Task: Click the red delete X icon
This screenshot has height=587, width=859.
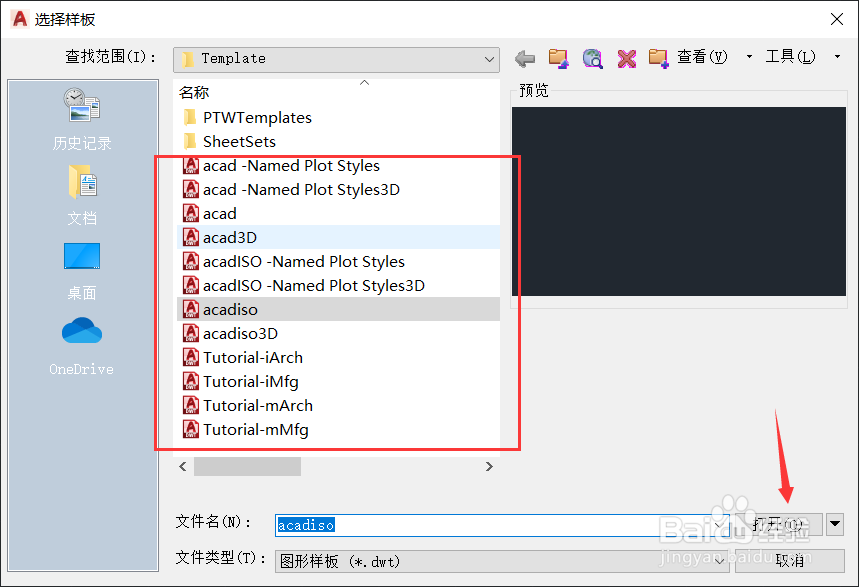Action: [x=626, y=58]
